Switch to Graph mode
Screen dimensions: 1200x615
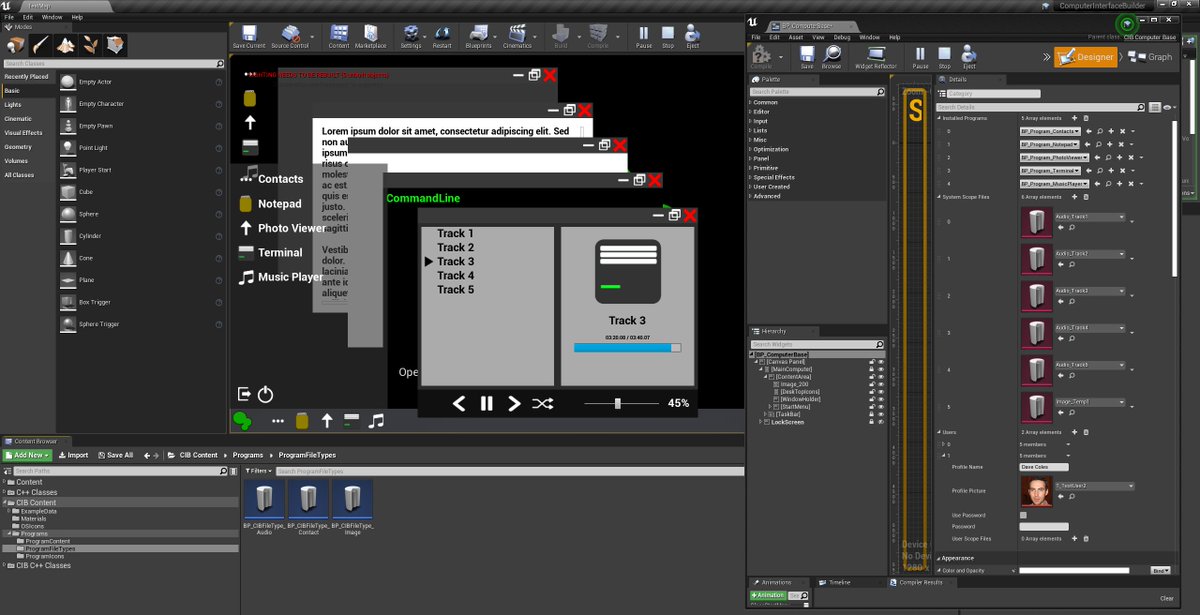[1151, 57]
